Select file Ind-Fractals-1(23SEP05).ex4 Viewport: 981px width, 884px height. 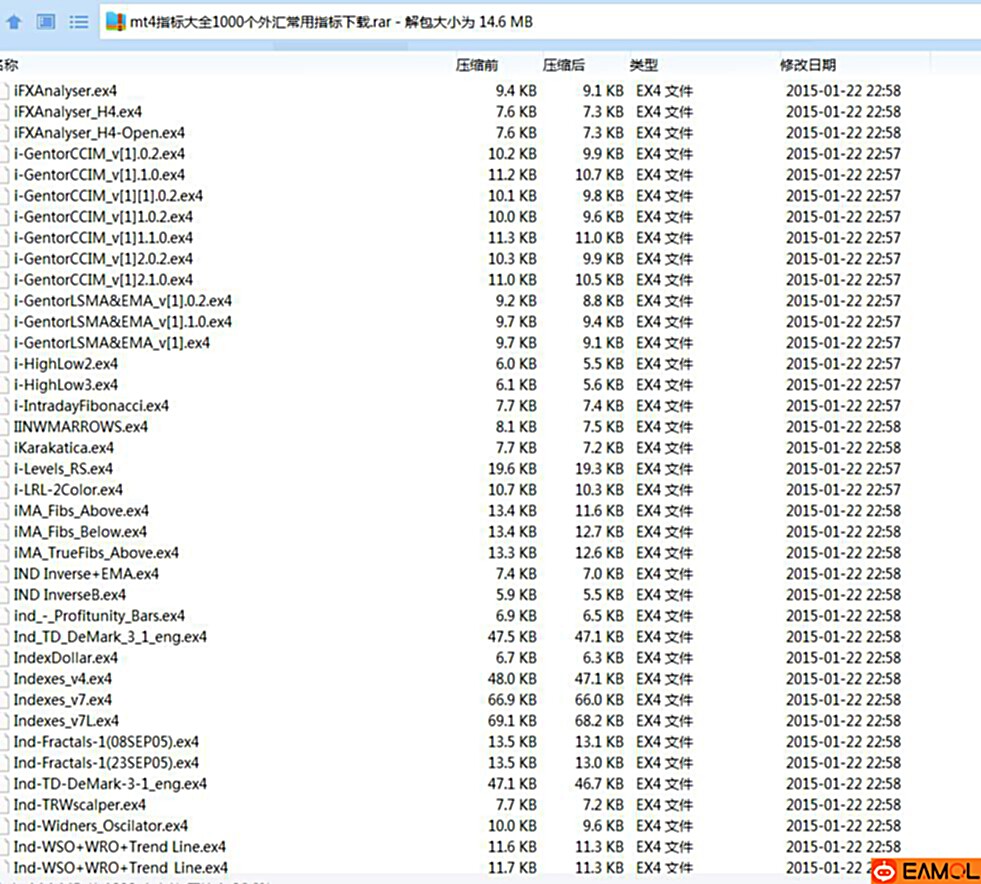point(106,763)
